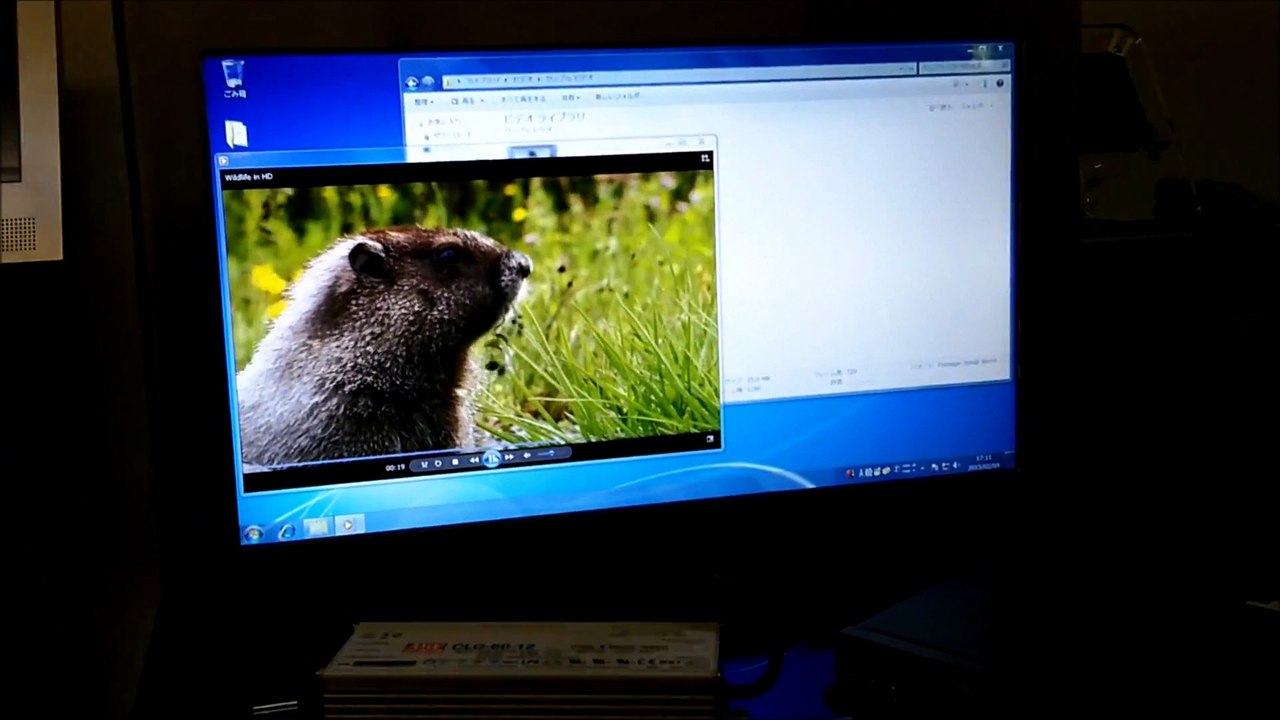This screenshot has height=720, width=1280.
Task: Open the Recycle Bin desktop icon
Action: (x=233, y=78)
